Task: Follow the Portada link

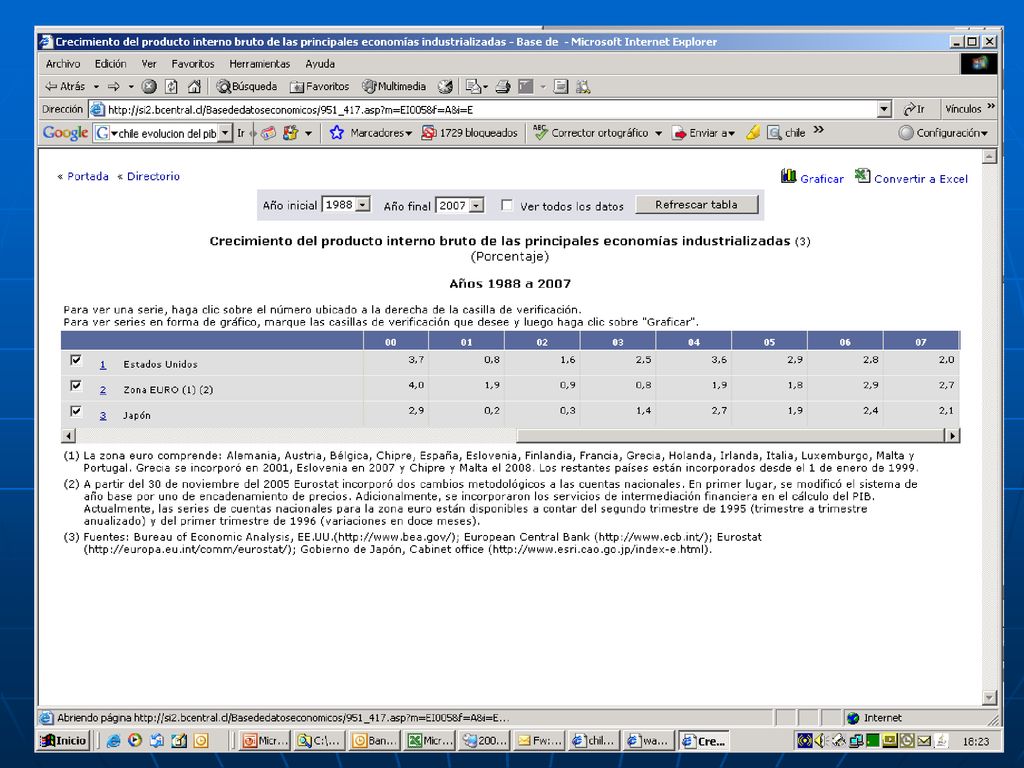Action: 88,176
